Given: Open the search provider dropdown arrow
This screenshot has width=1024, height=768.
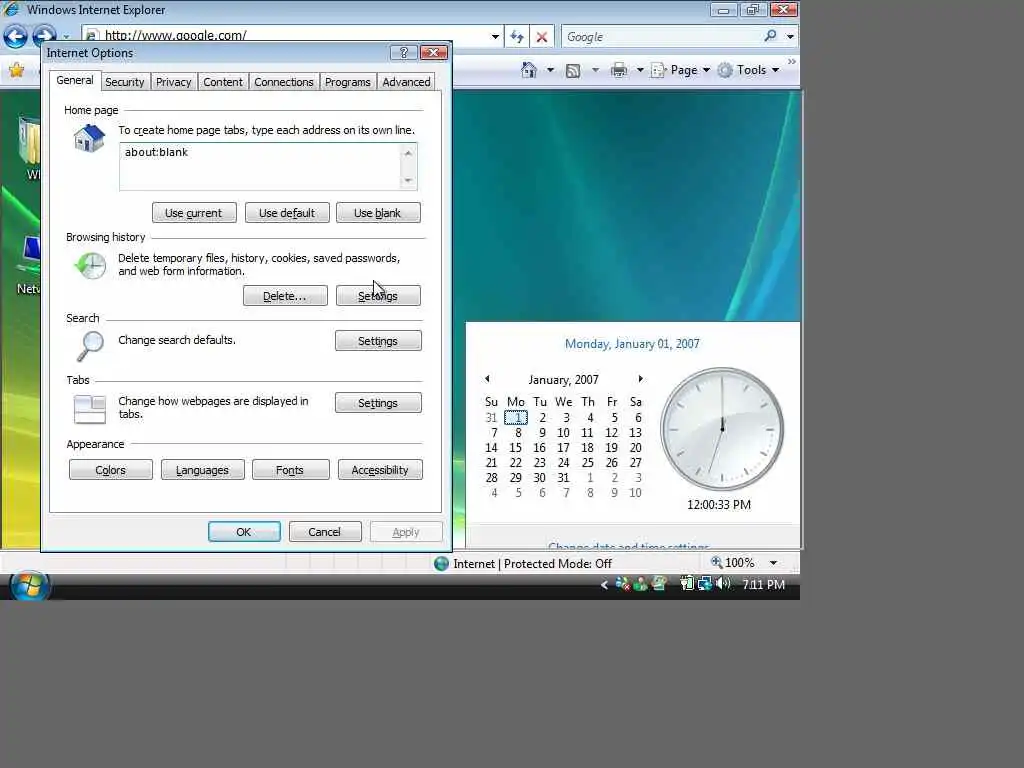Looking at the screenshot, I should [790, 37].
